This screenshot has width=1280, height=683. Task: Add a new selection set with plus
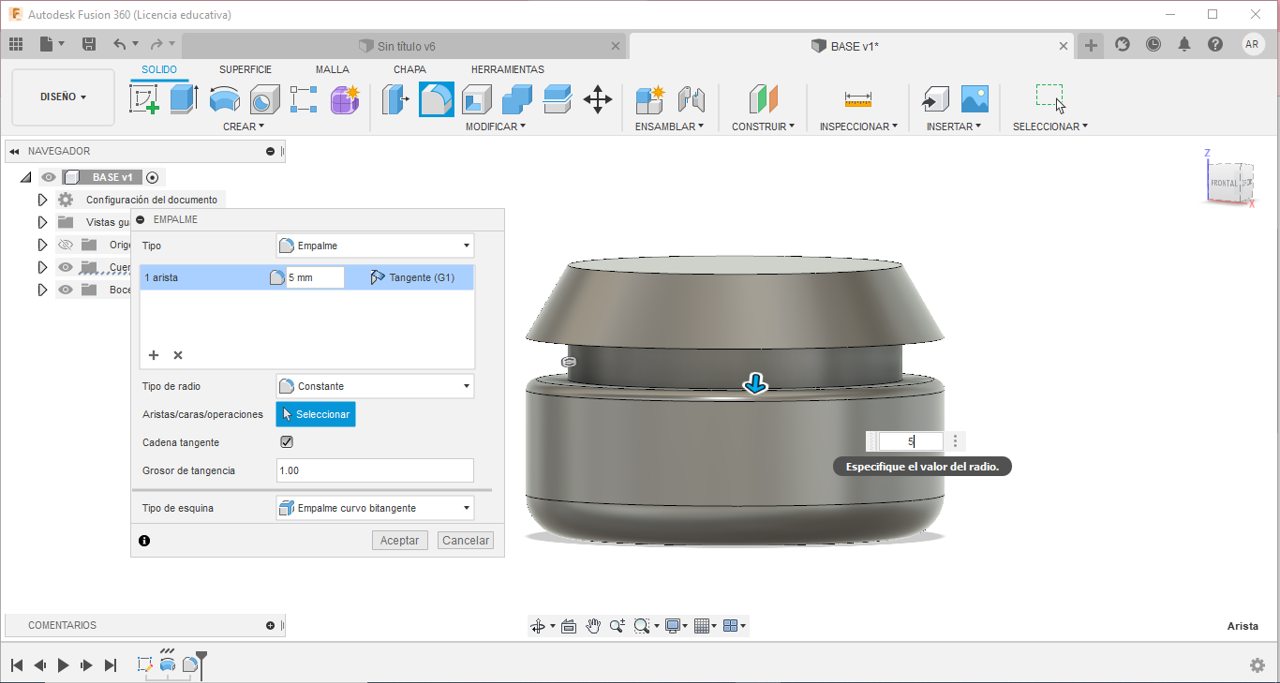tap(154, 355)
